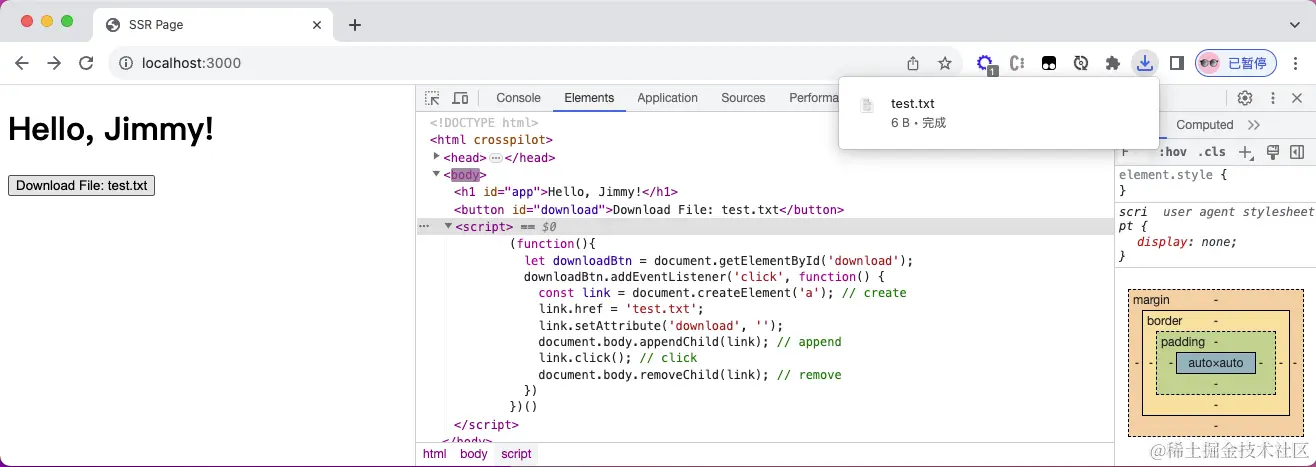Close the DevTools panel
1316x467 pixels.
pyautogui.click(x=1297, y=98)
